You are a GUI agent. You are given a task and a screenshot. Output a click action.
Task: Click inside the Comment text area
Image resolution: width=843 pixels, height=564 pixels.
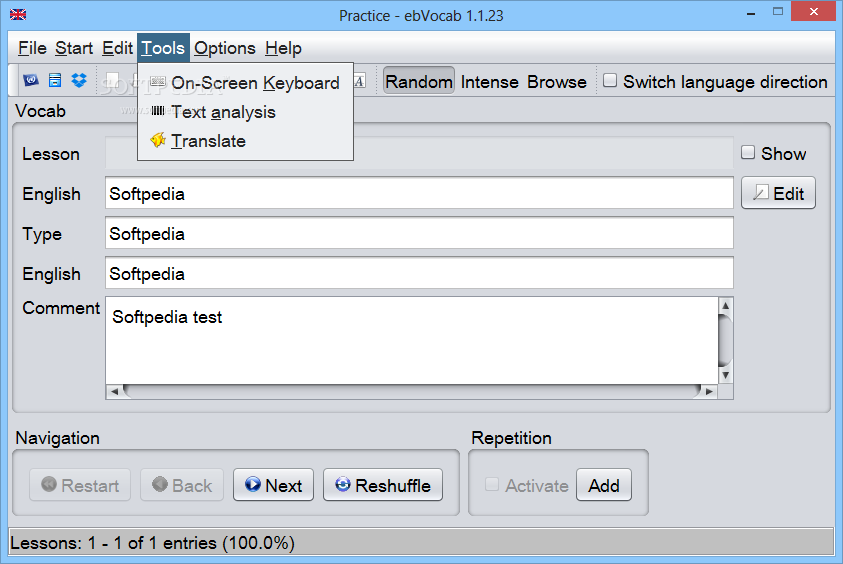(x=412, y=340)
